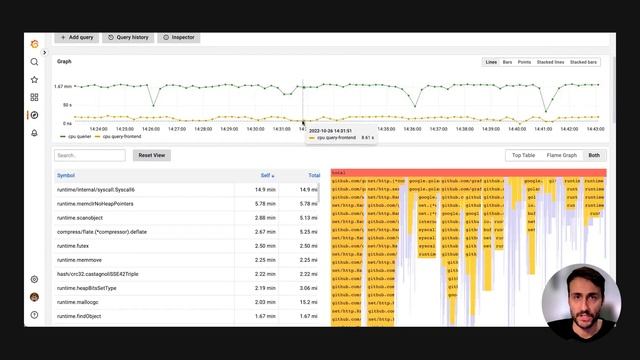Open the Help question mark icon
This screenshot has width=640, height=360.
pos(34,315)
